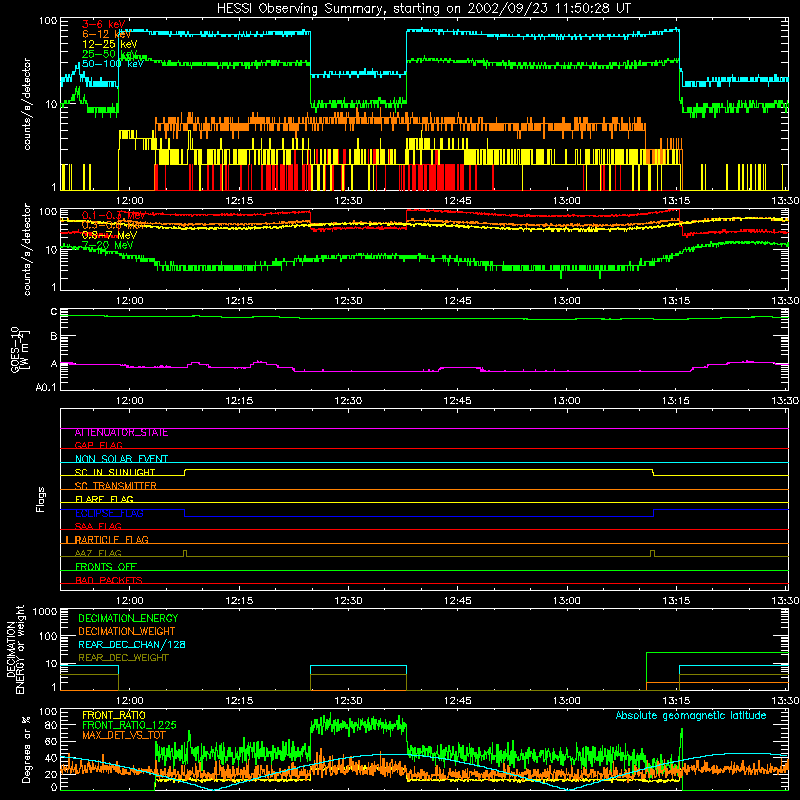Click the B flux level on GOES axis
Screen dimensions: 800x800
coord(54,336)
